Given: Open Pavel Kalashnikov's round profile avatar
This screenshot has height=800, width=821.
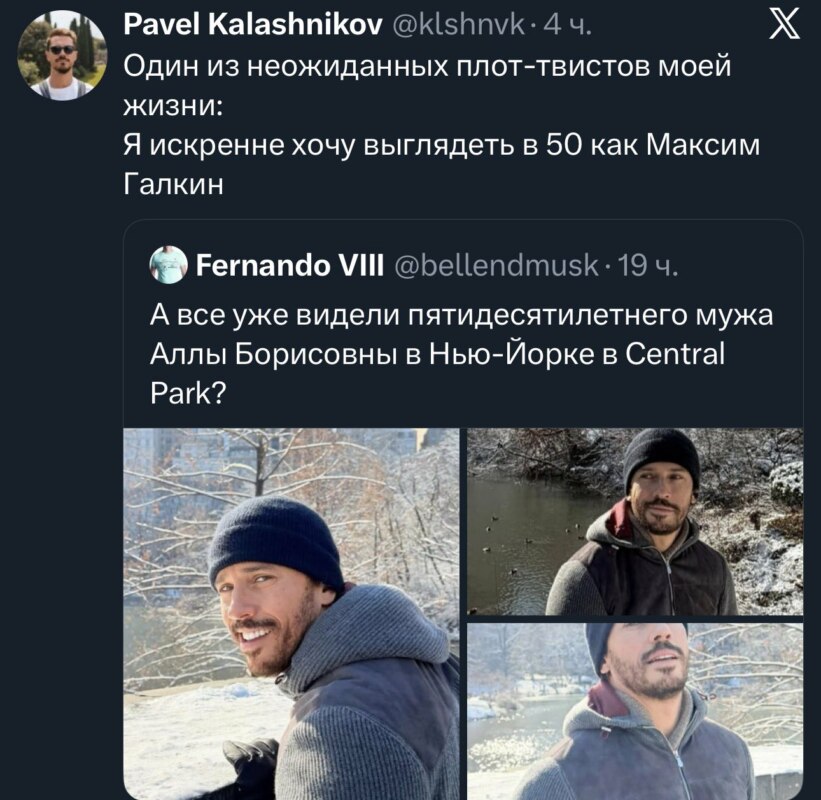Looking at the screenshot, I should pyautogui.click(x=62, y=56).
